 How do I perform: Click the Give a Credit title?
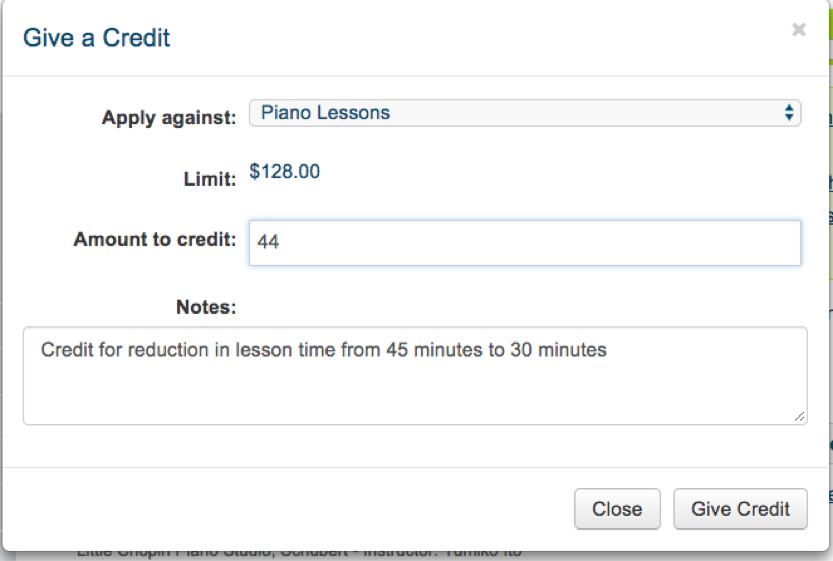(x=97, y=38)
